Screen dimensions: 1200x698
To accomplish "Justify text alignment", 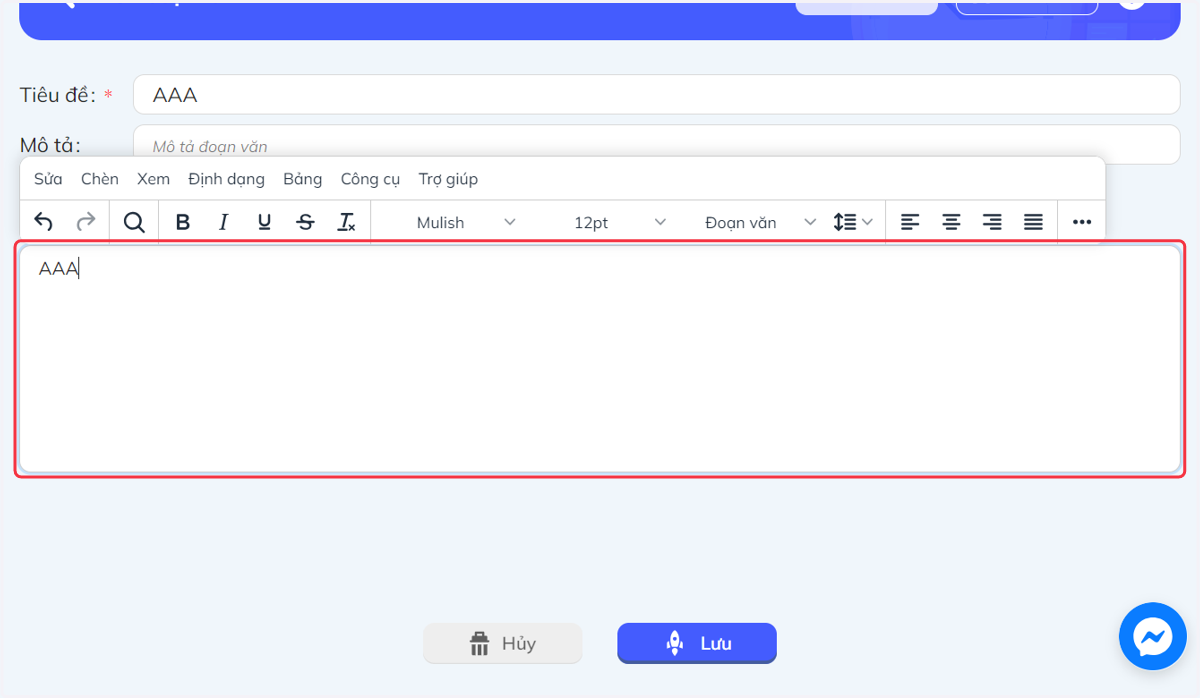I will click(1034, 222).
